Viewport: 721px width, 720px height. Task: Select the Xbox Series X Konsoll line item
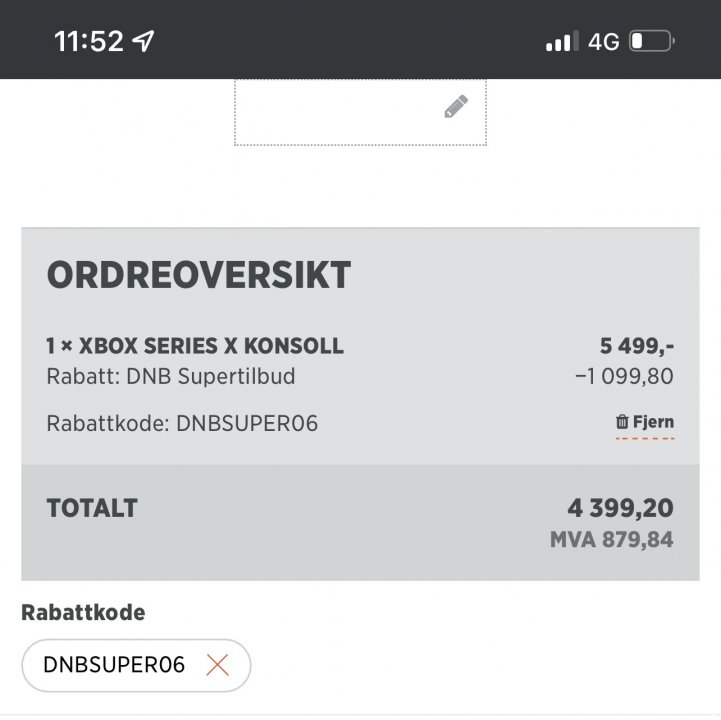(195, 346)
